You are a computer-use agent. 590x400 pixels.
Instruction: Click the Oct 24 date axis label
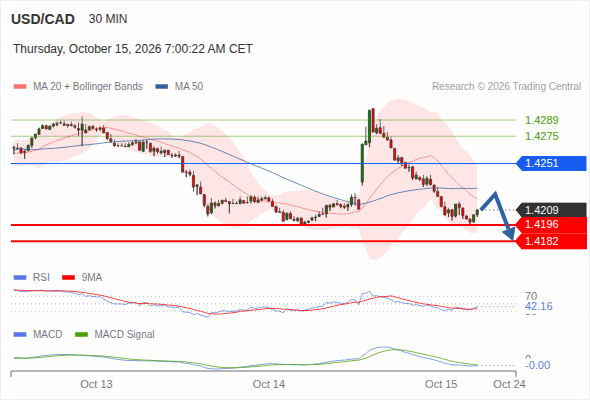coord(509,384)
